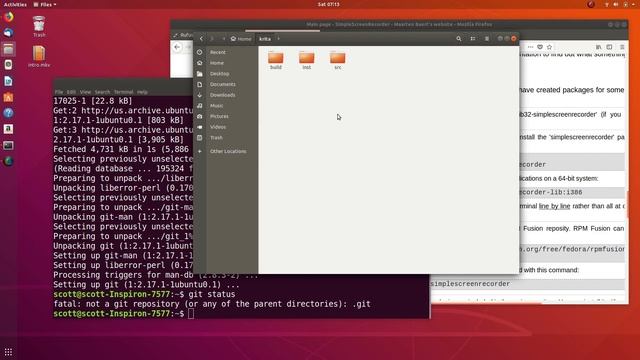The width and height of the screenshot is (640, 360).
Task: Open Downloads in Files sidebar
Action: tap(222, 95)
